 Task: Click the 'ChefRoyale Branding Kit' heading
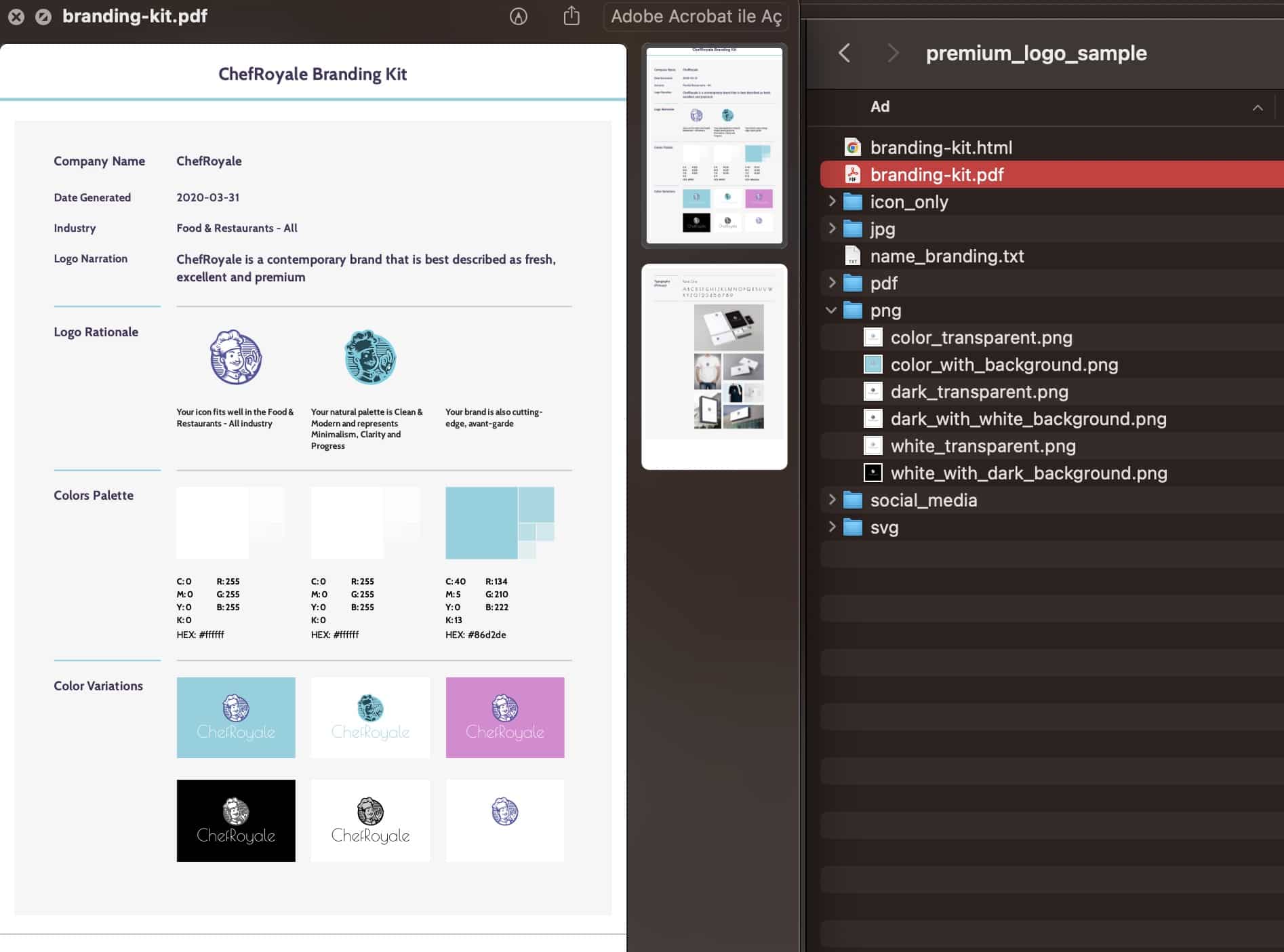(x=313, y=74)
